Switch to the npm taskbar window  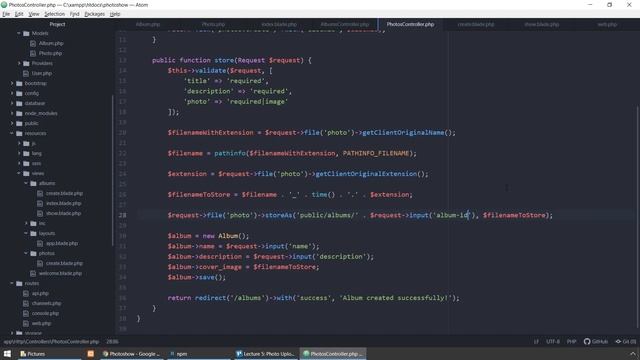(198, 354)
